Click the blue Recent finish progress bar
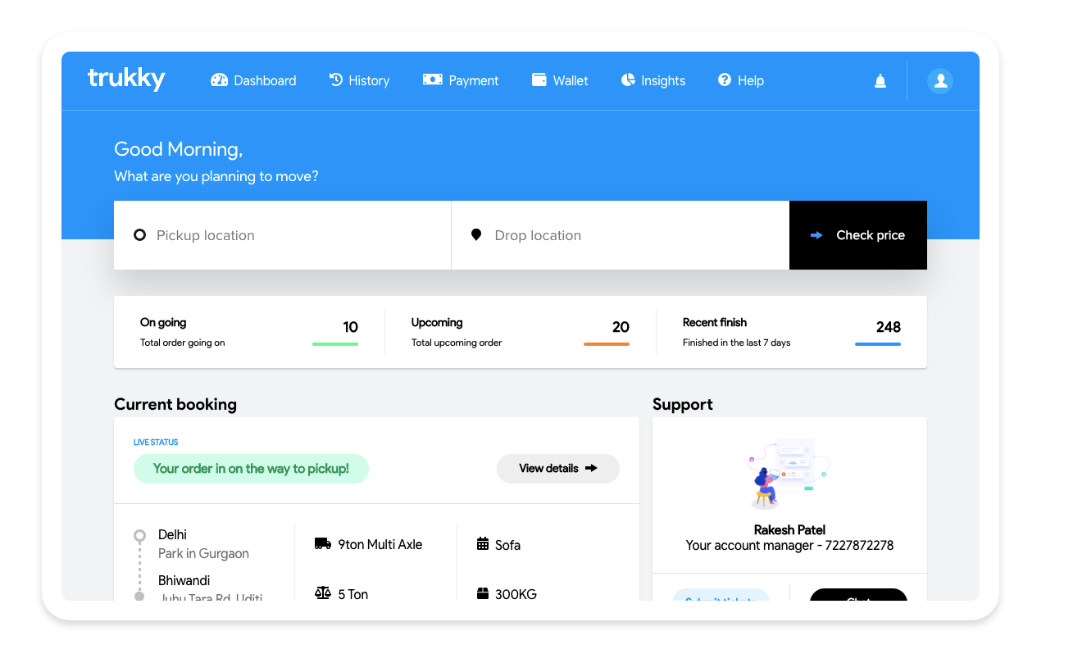 tap(878, 344)
